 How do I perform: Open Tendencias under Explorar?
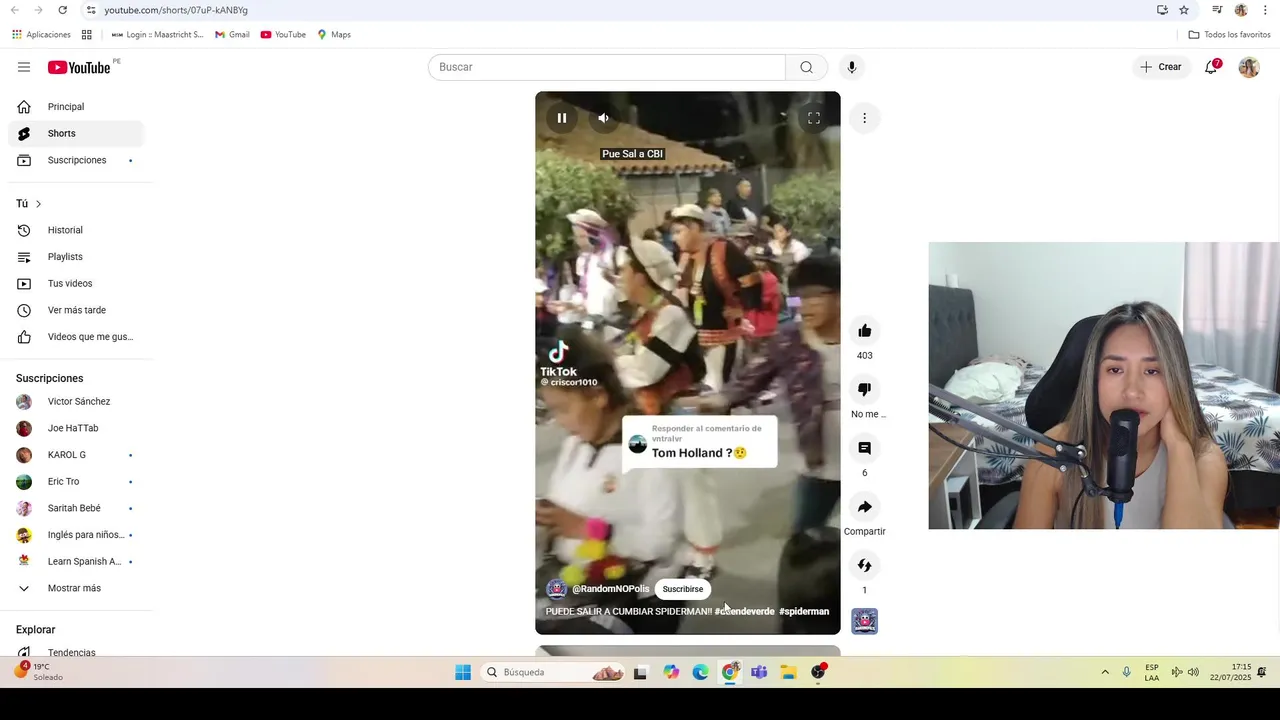(76, 652)
